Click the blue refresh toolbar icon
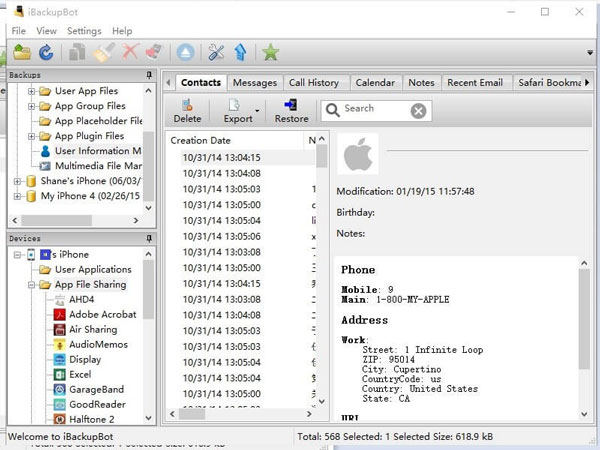600x450 pixels. [x=45, y=52]
